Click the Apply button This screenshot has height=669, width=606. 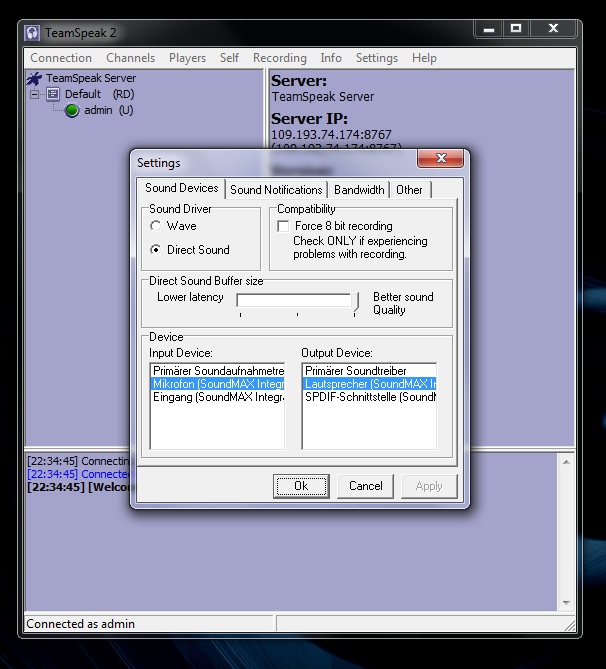pos(429,486)
